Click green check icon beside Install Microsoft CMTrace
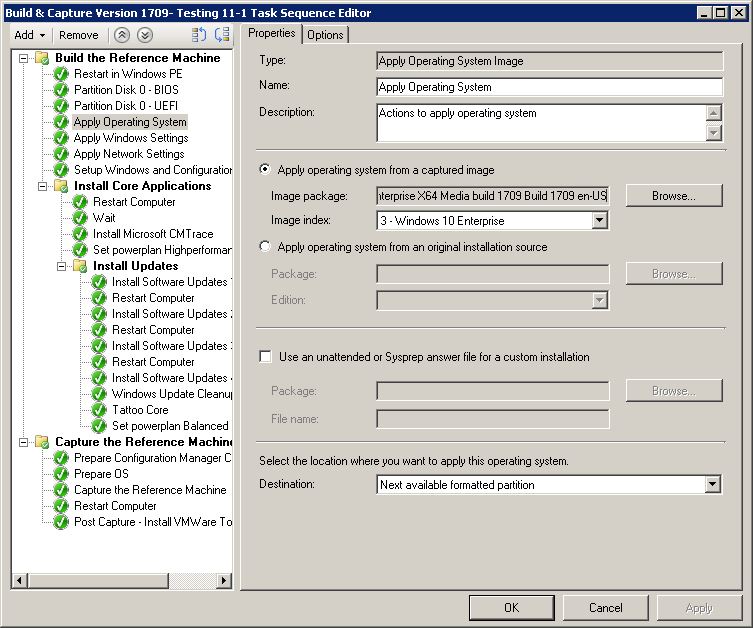 pyautogui.click(x=80, y=234)
